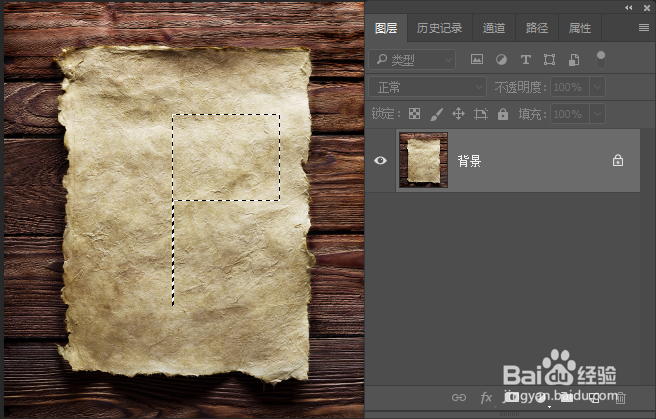Toggle the layer filtering on/off switch
656x419 pixels.
(x=601, y=59)
